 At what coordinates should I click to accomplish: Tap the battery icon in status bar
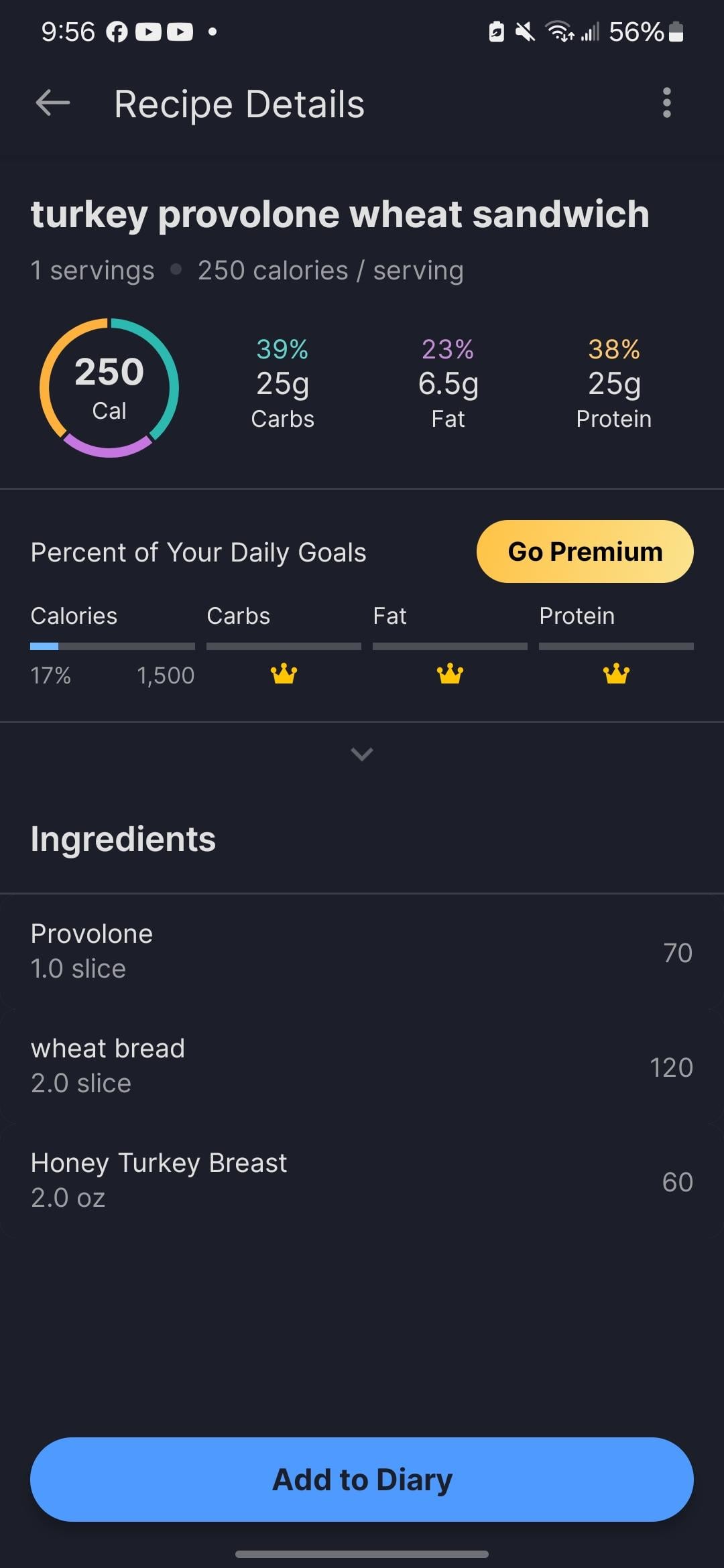tap(677, 32)
